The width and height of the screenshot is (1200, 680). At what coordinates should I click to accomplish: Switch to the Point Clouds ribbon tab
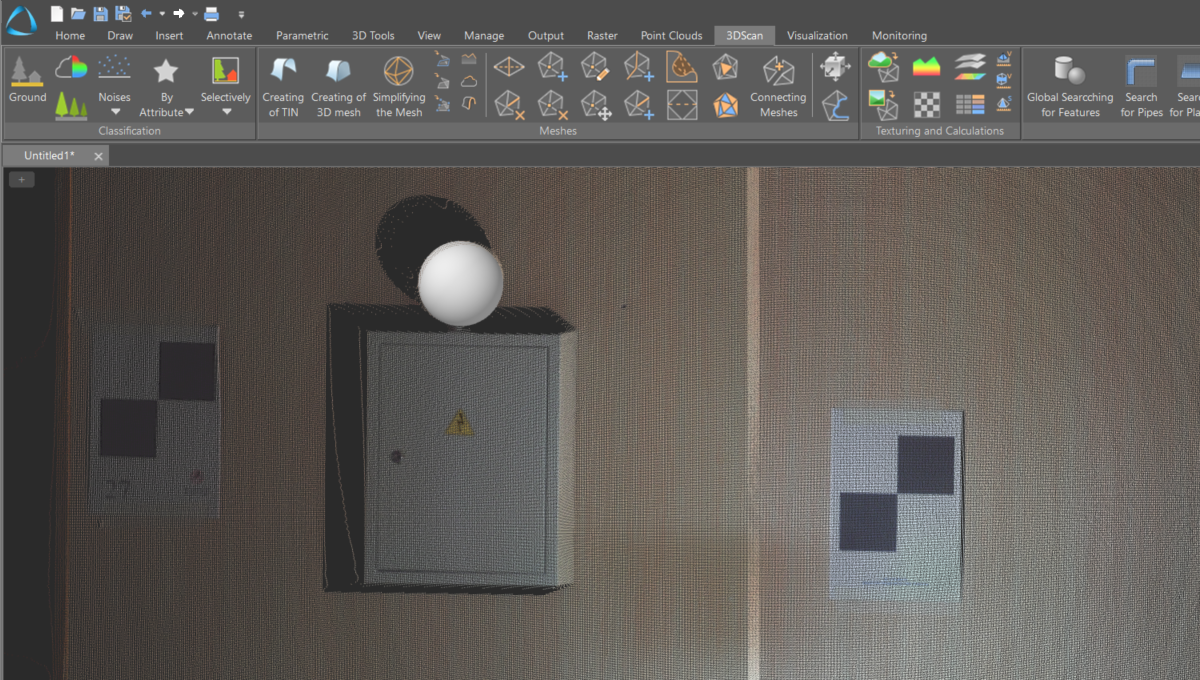671,35
